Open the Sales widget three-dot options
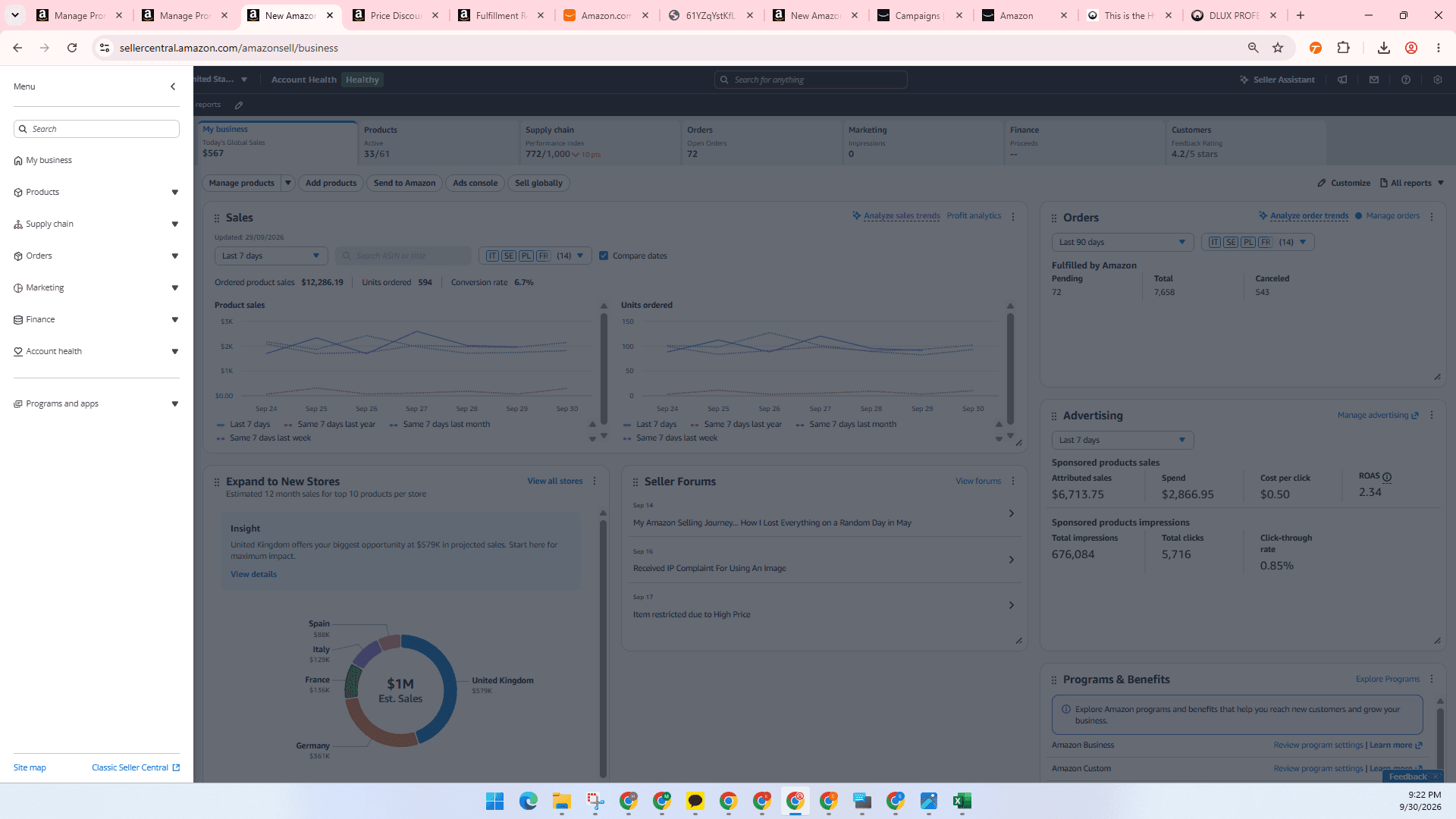The height and width of the screenshot is (819, 1456). click(x=1013, y=217)
